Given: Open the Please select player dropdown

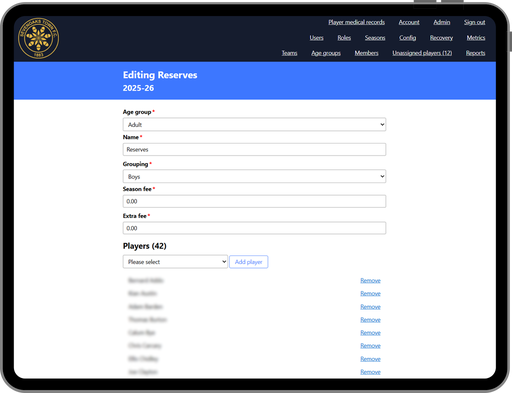Looking at the screenshot, I should (x=175, y=262).
